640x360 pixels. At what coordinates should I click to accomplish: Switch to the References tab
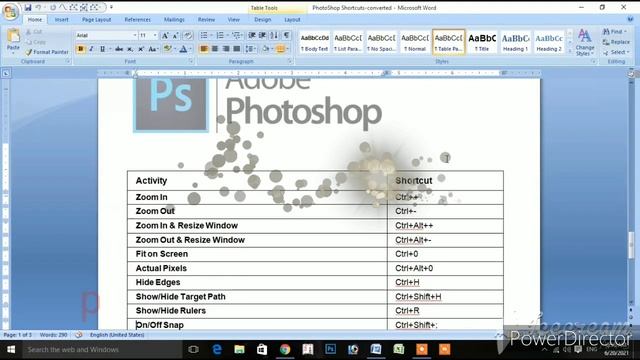138,20
